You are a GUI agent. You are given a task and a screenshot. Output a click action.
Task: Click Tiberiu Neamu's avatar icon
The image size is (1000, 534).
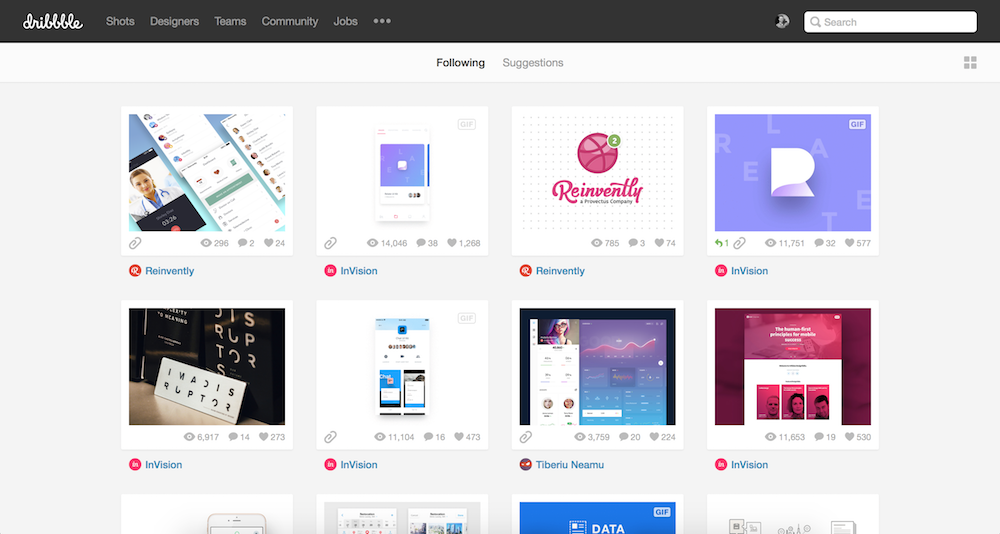526,464
